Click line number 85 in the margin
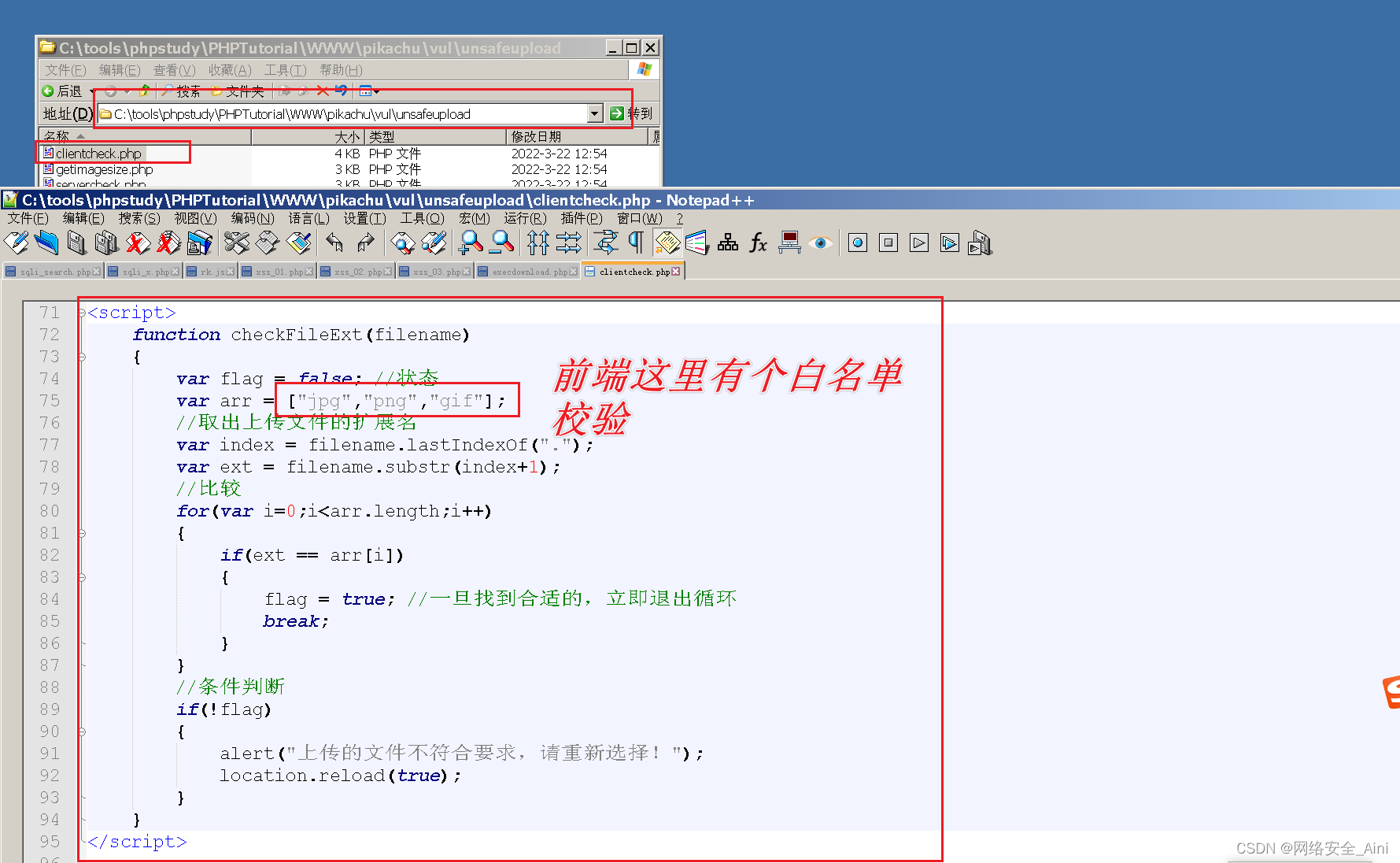Viewport: 1400px width, 863px height. pyautogui.click(x=50, y=621)
